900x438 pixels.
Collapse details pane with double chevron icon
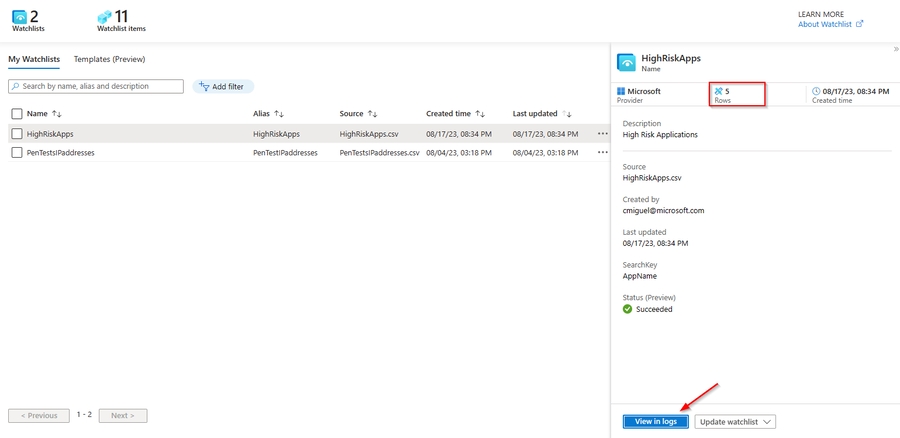pyautogui.click(x=894, y=48)
